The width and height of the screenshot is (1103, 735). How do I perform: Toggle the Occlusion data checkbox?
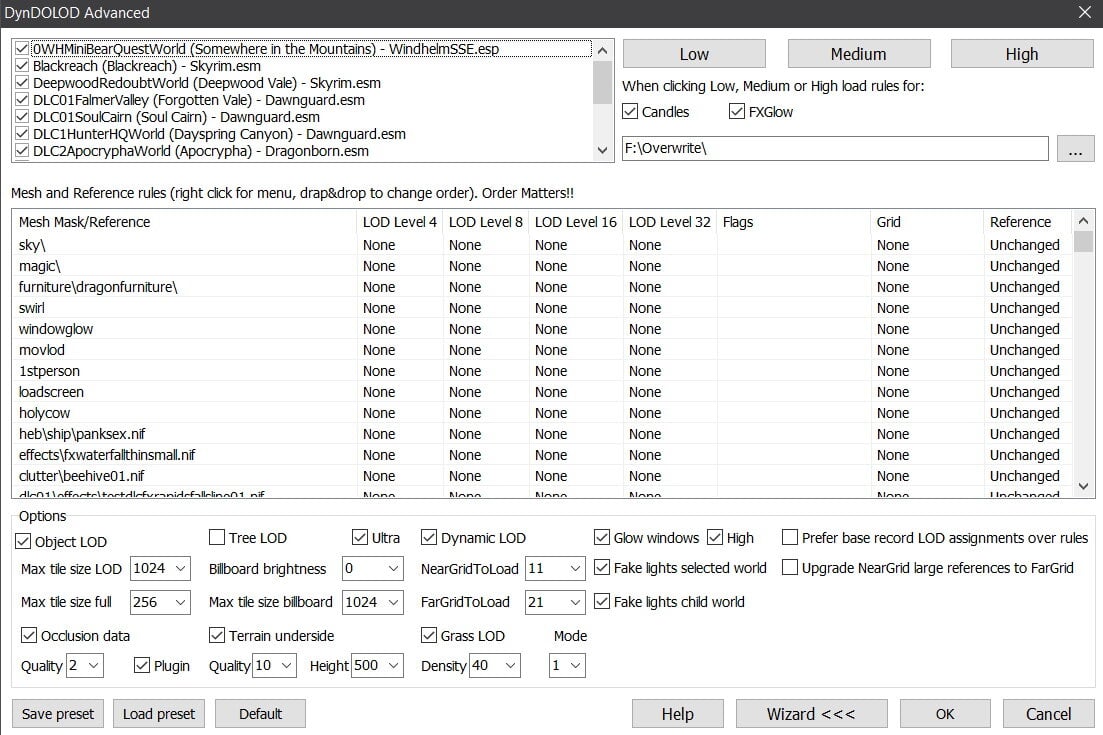[29, 636]
